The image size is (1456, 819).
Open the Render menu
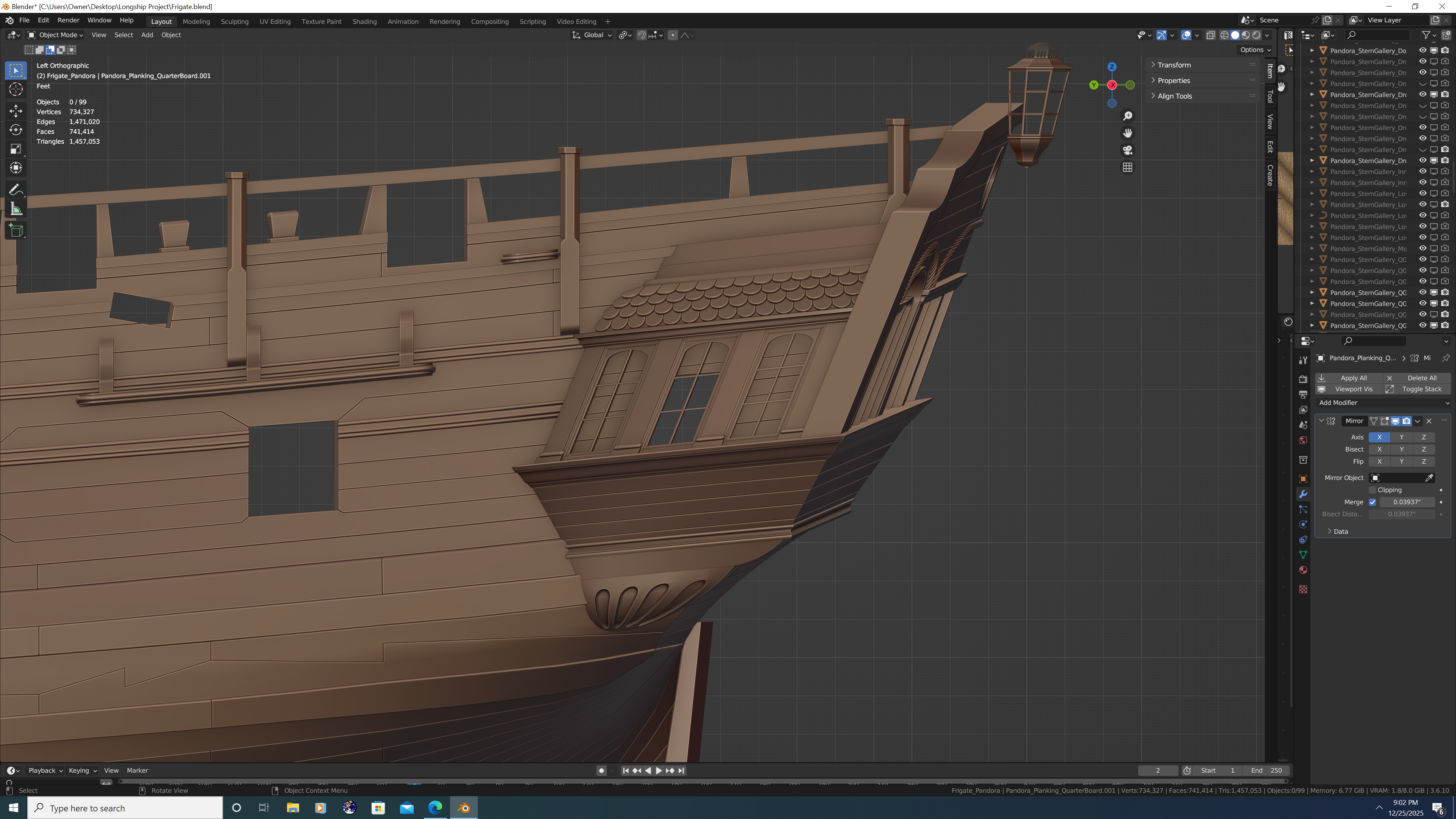tap(68, 20)
